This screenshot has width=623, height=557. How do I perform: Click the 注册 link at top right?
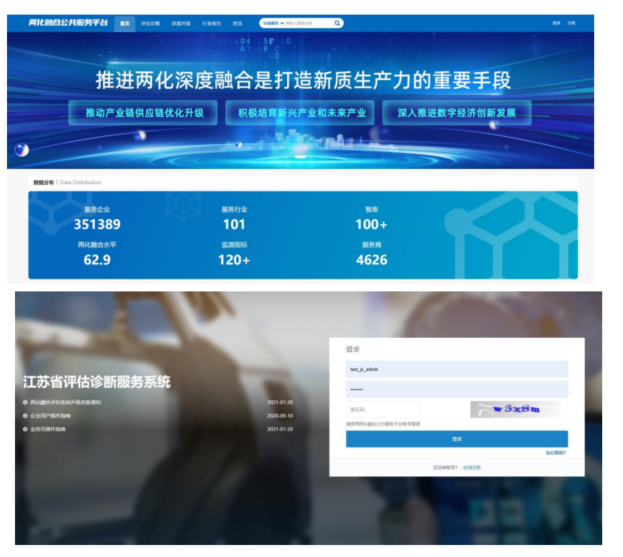click(x=571, y=23)
